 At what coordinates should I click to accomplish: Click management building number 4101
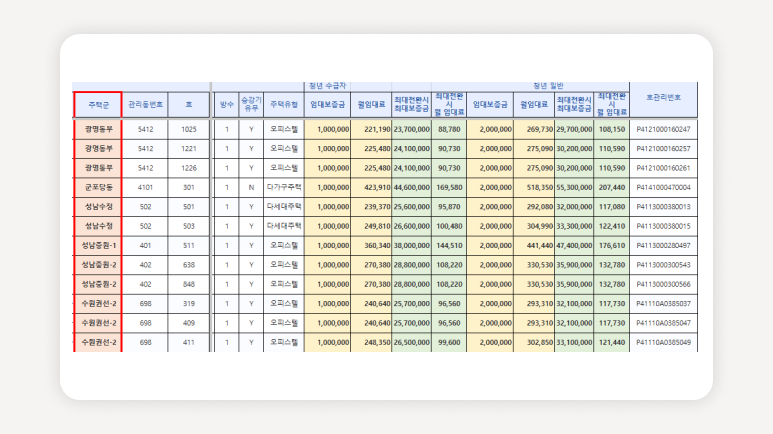coord(145,187)
